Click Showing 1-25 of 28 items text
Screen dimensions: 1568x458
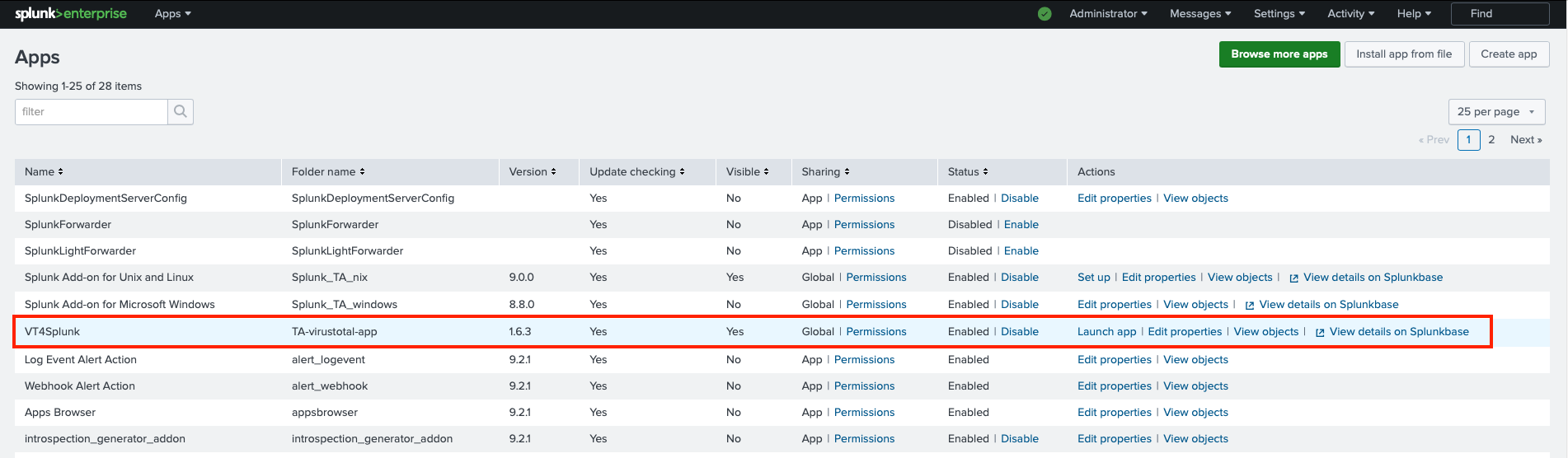(78, 86)
